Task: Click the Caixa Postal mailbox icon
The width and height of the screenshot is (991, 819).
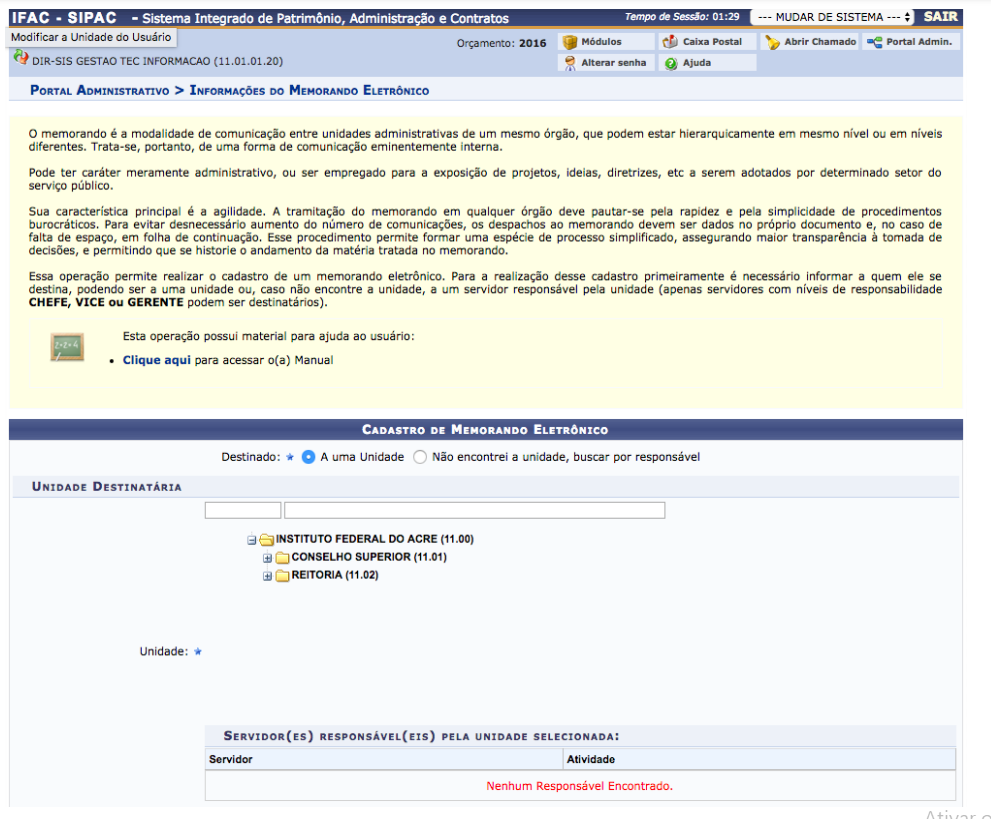Action: [670, 42]
